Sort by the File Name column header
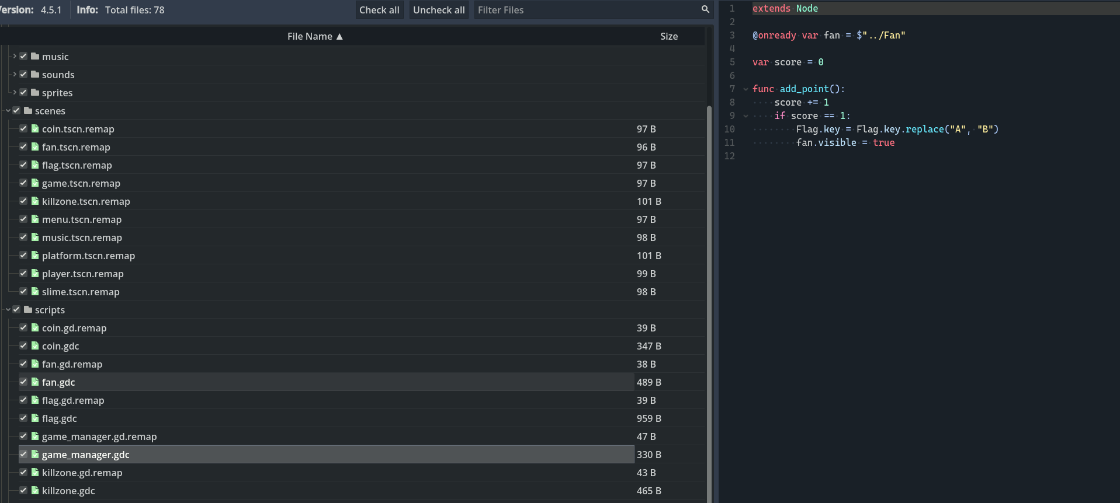 pyautogui.click(x=315, y=36)
